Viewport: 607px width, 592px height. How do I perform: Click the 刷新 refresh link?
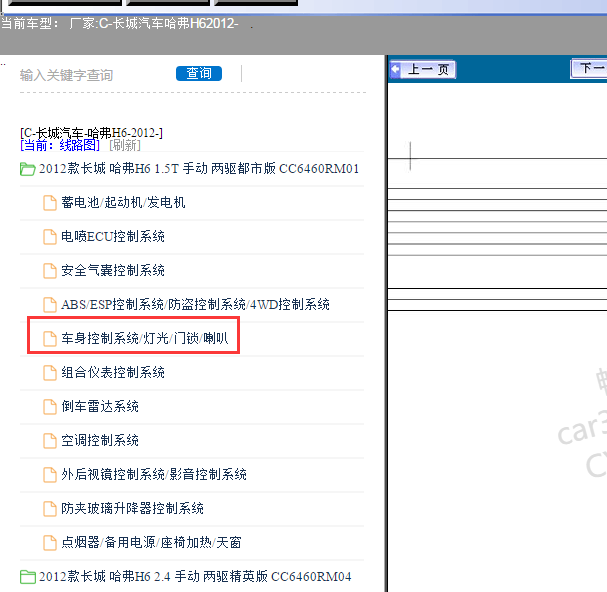125,146
